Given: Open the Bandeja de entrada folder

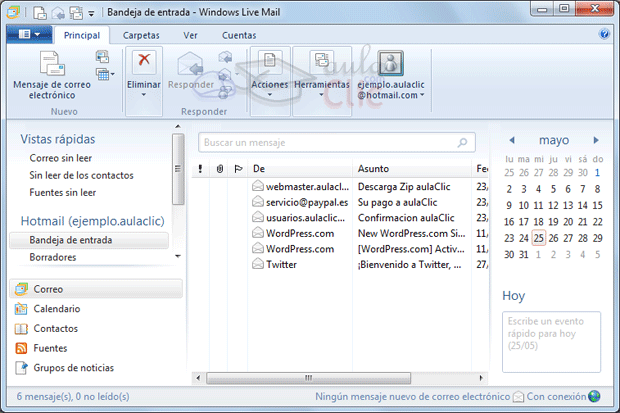Looking at the screenshot, I should 89,240.
